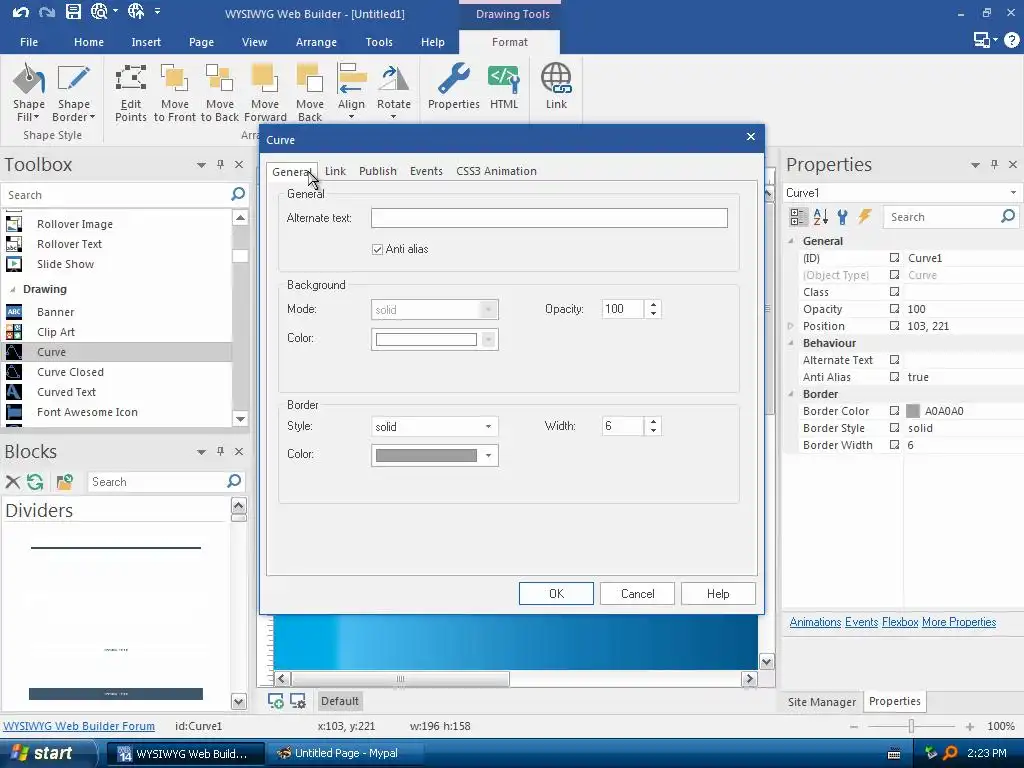Collapse the Behaviour section in Properties
This screenshot has width=1024, height=768.
pyautogui.click(x=791, y=343)
